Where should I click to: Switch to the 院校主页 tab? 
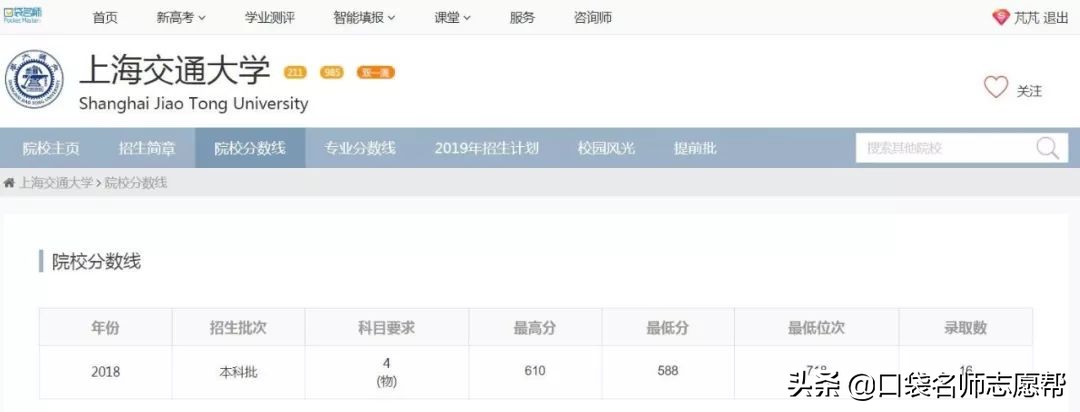pos(51,148)
